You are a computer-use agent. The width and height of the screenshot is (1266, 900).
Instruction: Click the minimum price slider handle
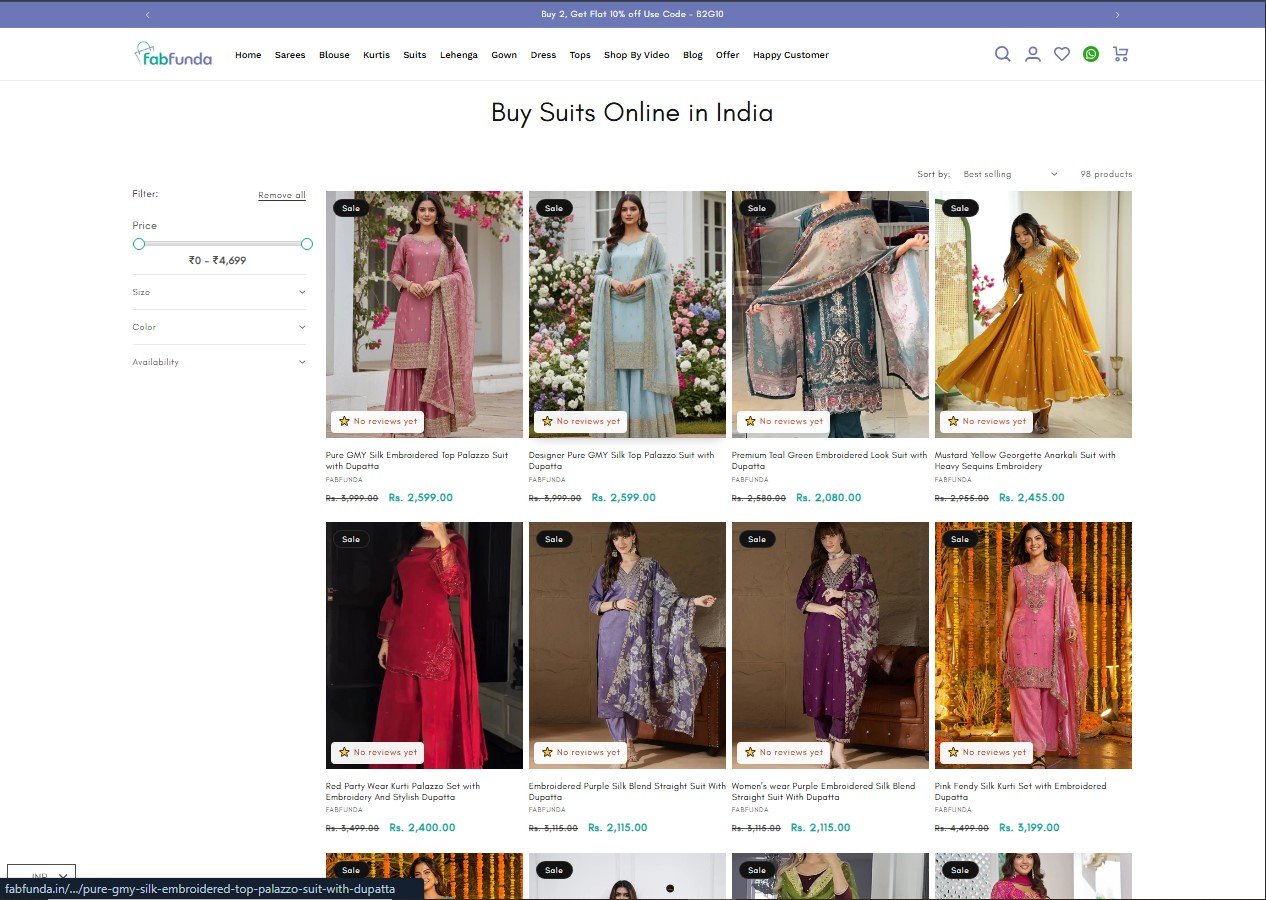[x=139, y=244]
